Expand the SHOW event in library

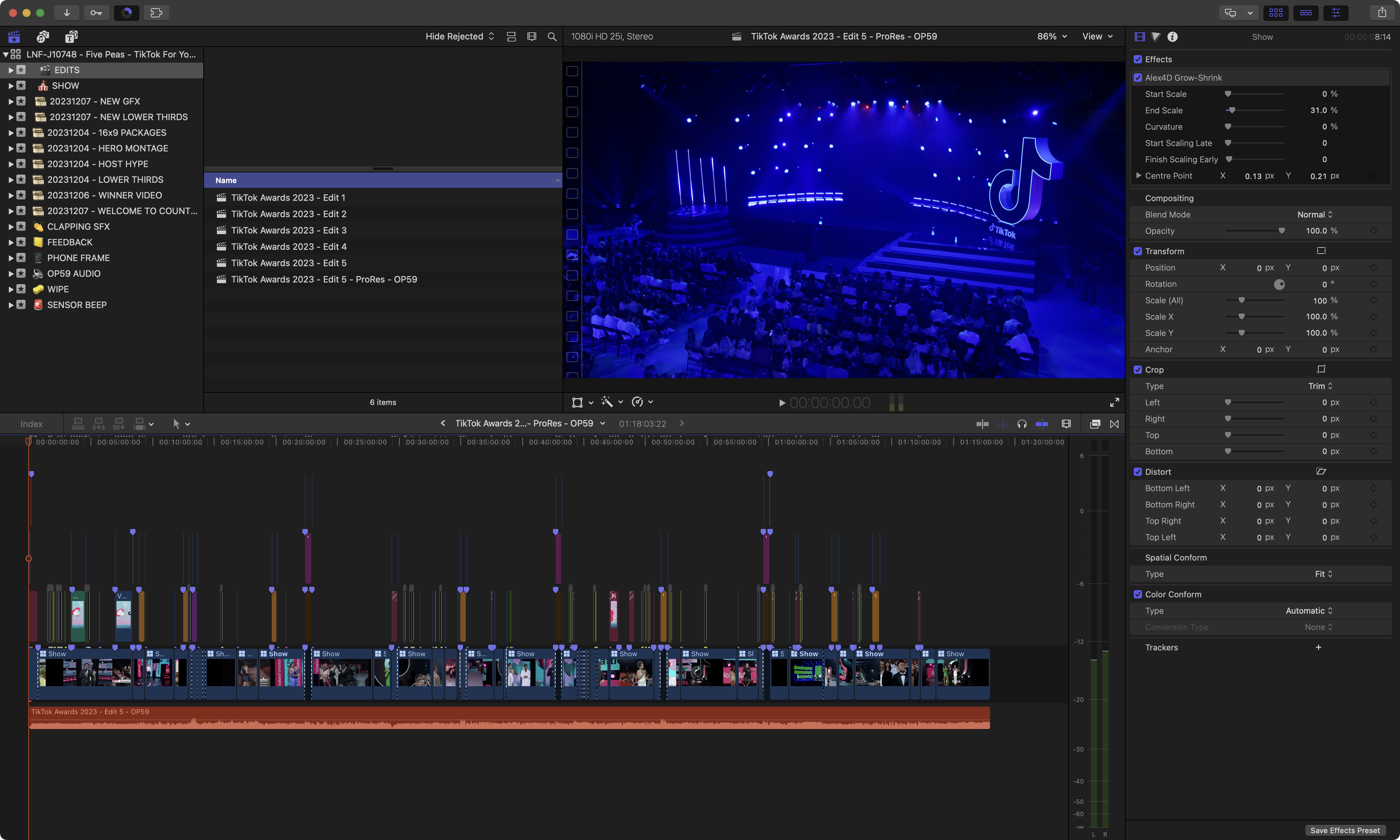click(11, 86)
